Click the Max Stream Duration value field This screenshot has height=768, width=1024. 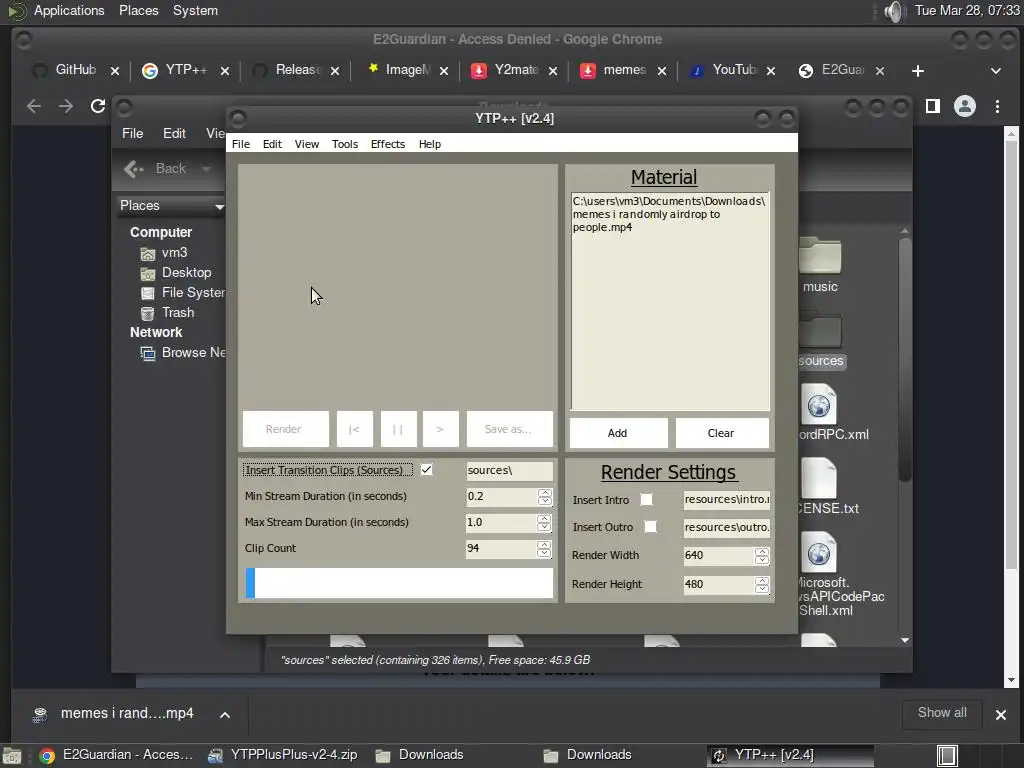click(501, 522)
